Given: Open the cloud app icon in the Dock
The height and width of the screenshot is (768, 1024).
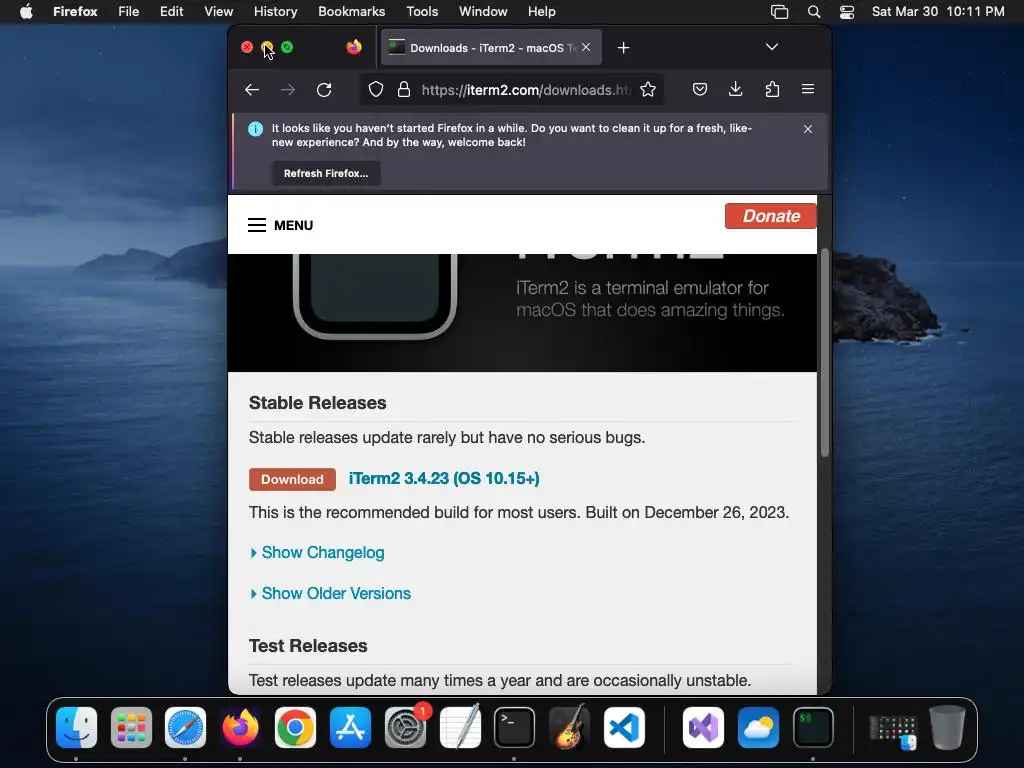Looking at the screenshot, I should [x=758, y=728].
